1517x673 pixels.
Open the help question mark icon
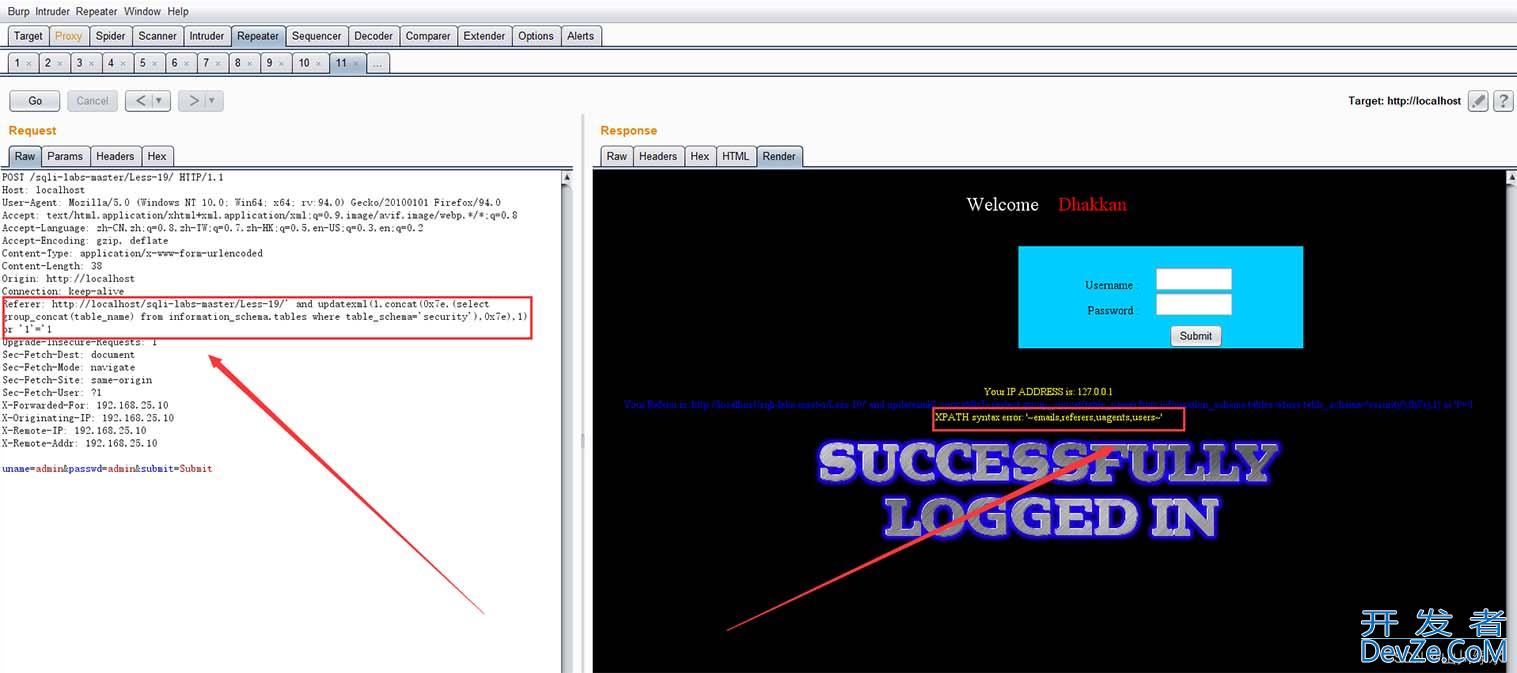click(x=1502, y=101)
